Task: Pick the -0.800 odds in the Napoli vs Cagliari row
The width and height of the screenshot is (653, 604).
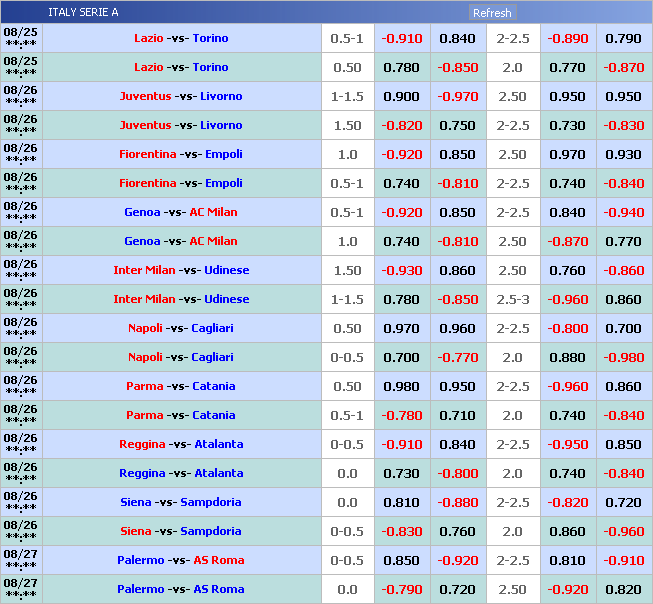Action: (567, 328)
